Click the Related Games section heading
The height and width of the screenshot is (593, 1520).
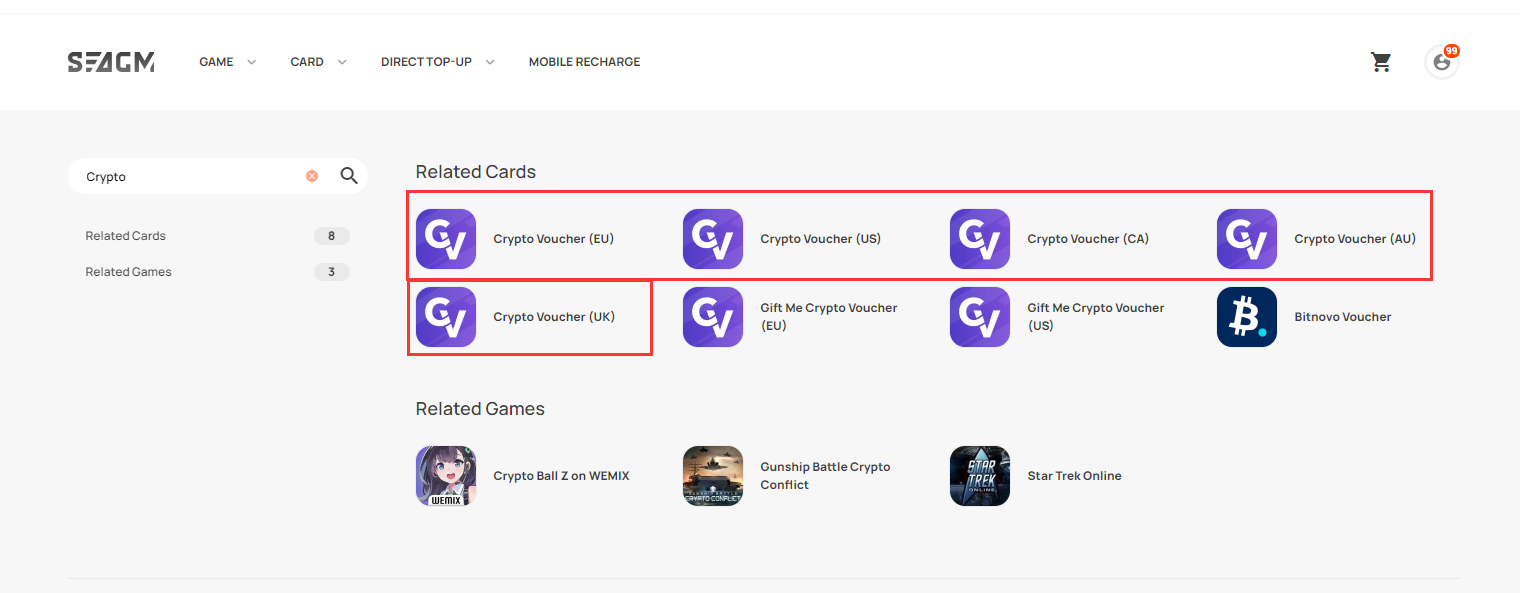480,409
